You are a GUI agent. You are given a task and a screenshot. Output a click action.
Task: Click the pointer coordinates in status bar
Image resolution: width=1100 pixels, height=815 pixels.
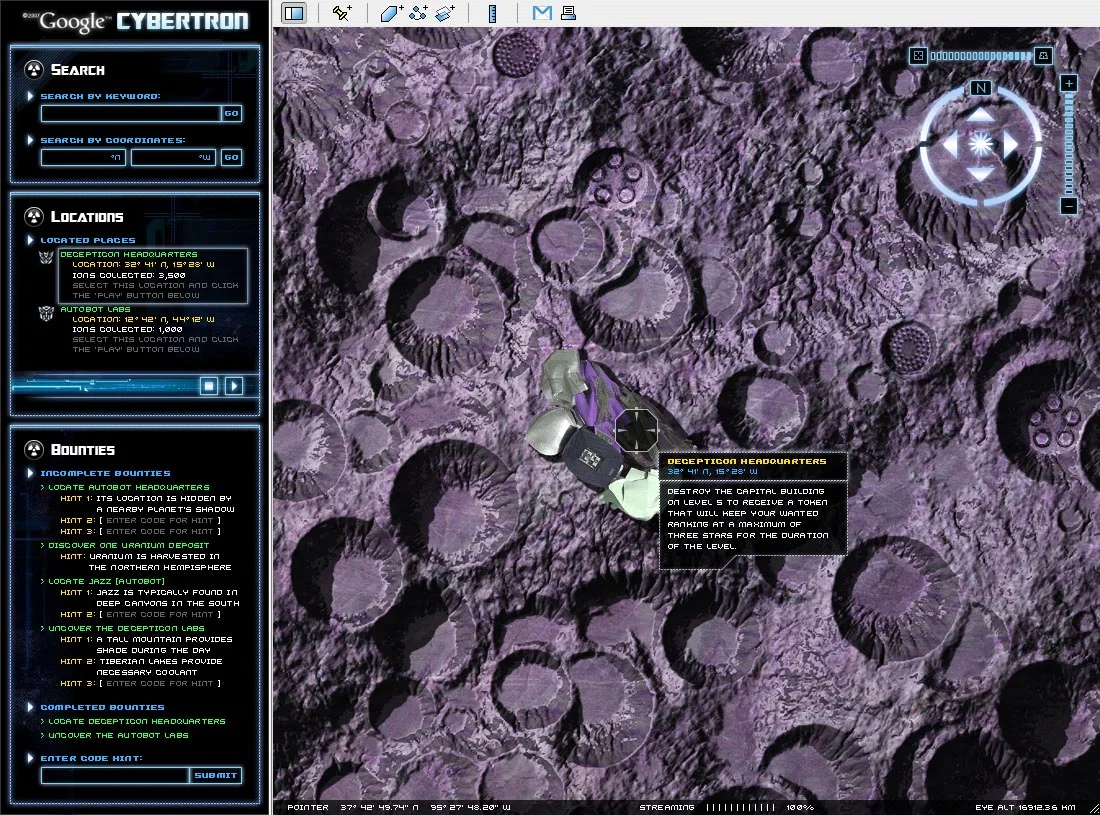tap(398, 807)
